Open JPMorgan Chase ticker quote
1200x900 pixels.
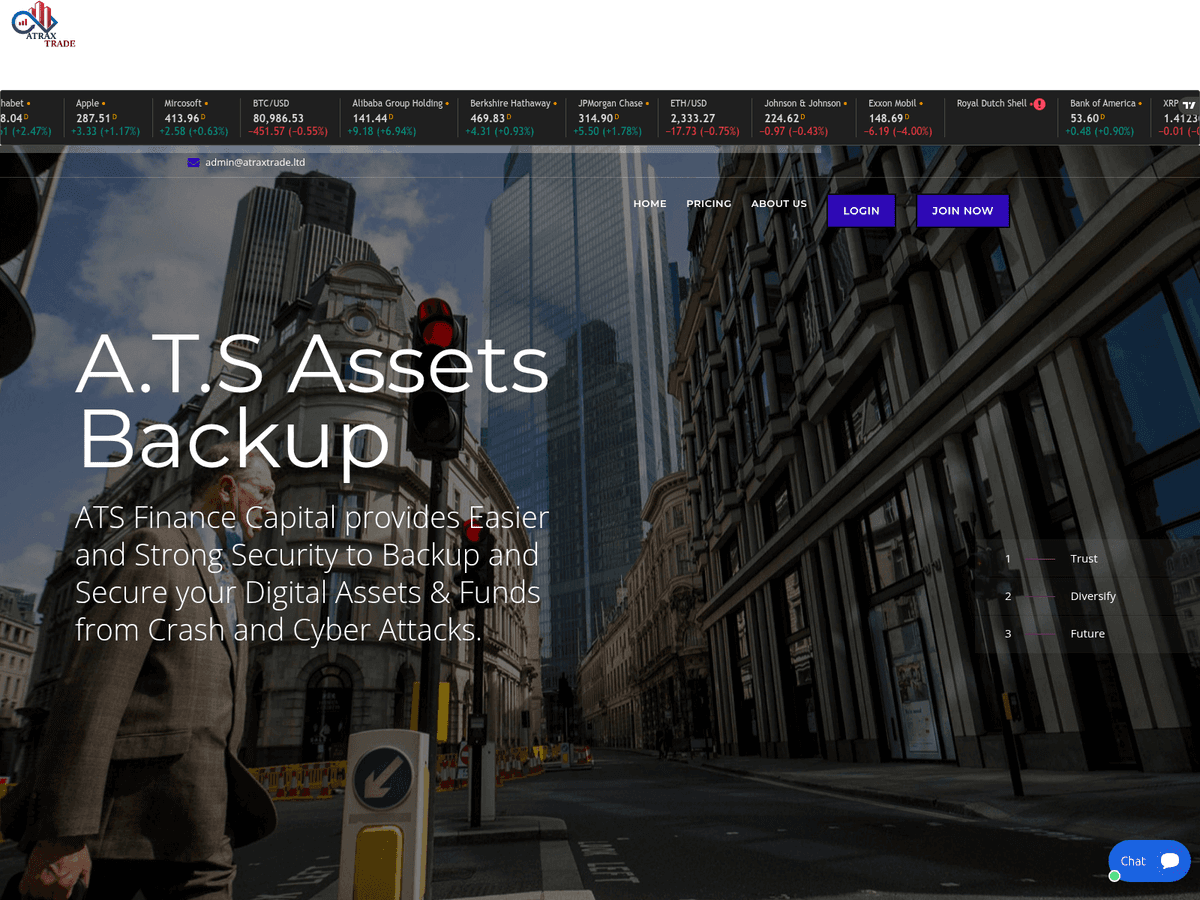coord(612,117)
